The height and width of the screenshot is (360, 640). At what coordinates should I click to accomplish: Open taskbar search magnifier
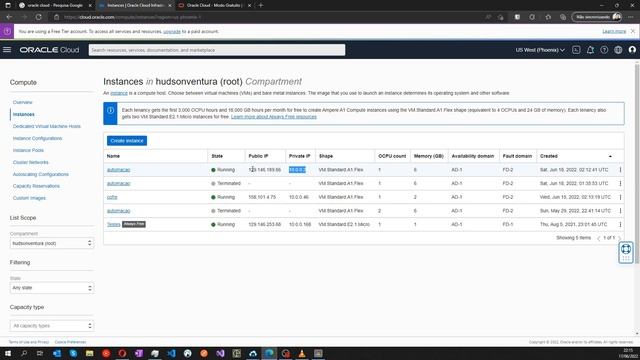click(24, 353)
